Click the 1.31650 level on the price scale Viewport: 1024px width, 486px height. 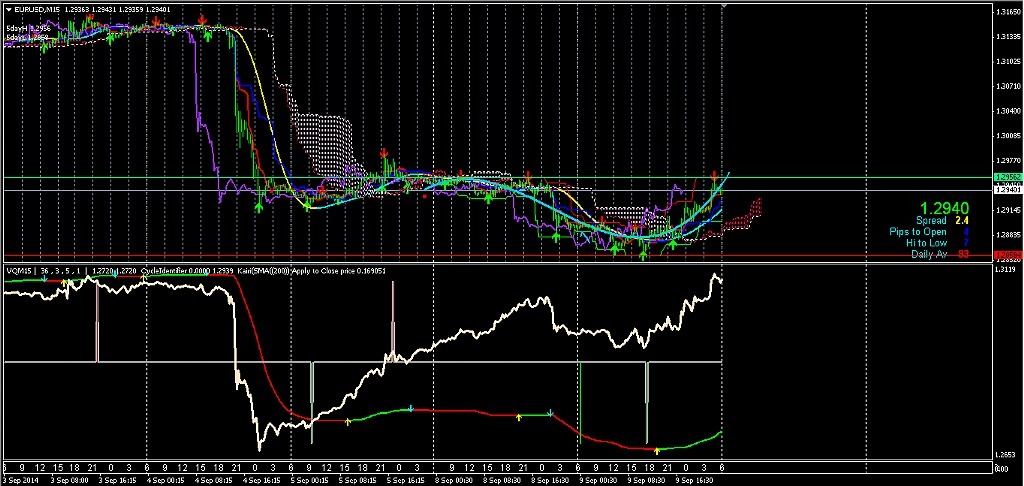click(x=1007, y=12)
